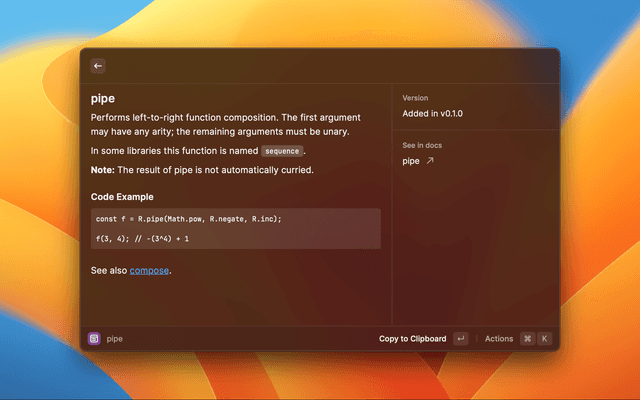Image resolution: width=640 pixels, height=400 pixels.
Task: Click the back arrow button
Action: (x=98, y=66)
